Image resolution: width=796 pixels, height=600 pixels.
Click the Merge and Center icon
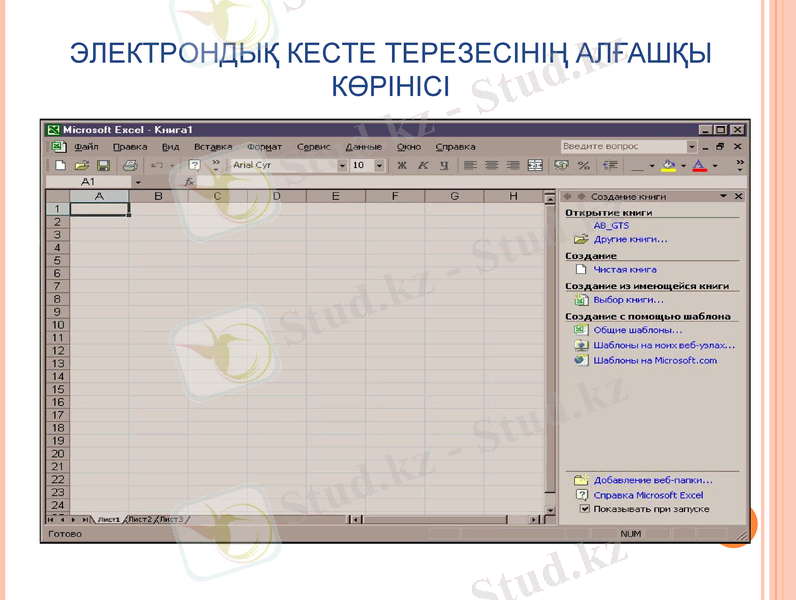(535, 165)
